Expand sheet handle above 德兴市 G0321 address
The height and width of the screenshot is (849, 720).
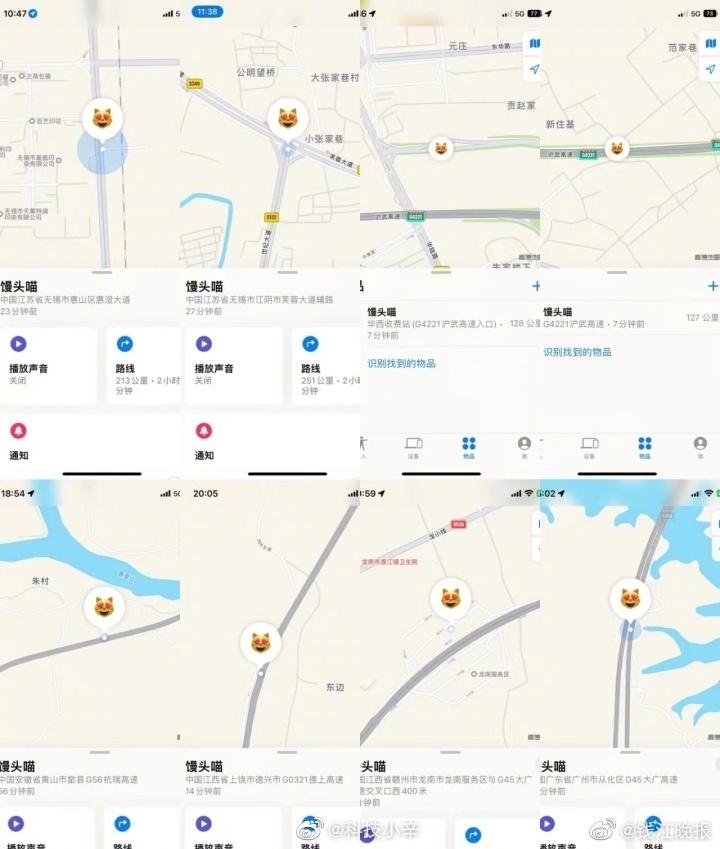(287, 752)
